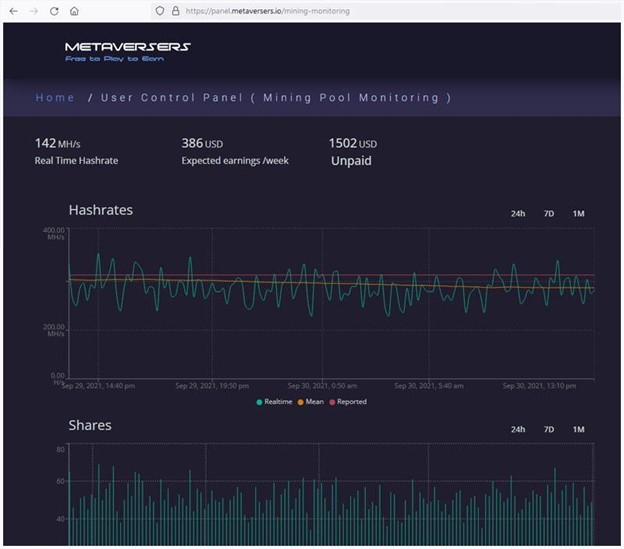This screenshot has width=624, height=549.
Task: Open the Home breadcrumb link
Action: click(x=55, y=98)
